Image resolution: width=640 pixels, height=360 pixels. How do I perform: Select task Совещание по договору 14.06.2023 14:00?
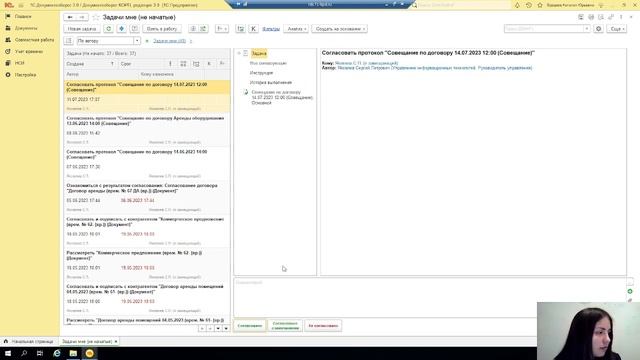(147, 164)
